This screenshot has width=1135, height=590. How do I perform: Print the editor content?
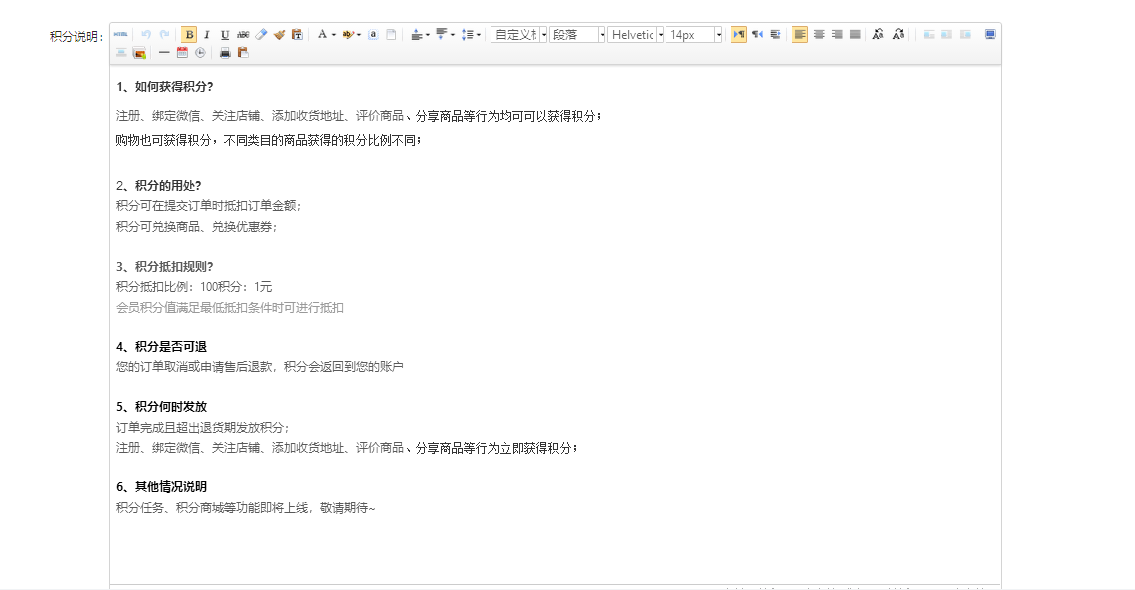coord(225,52)
